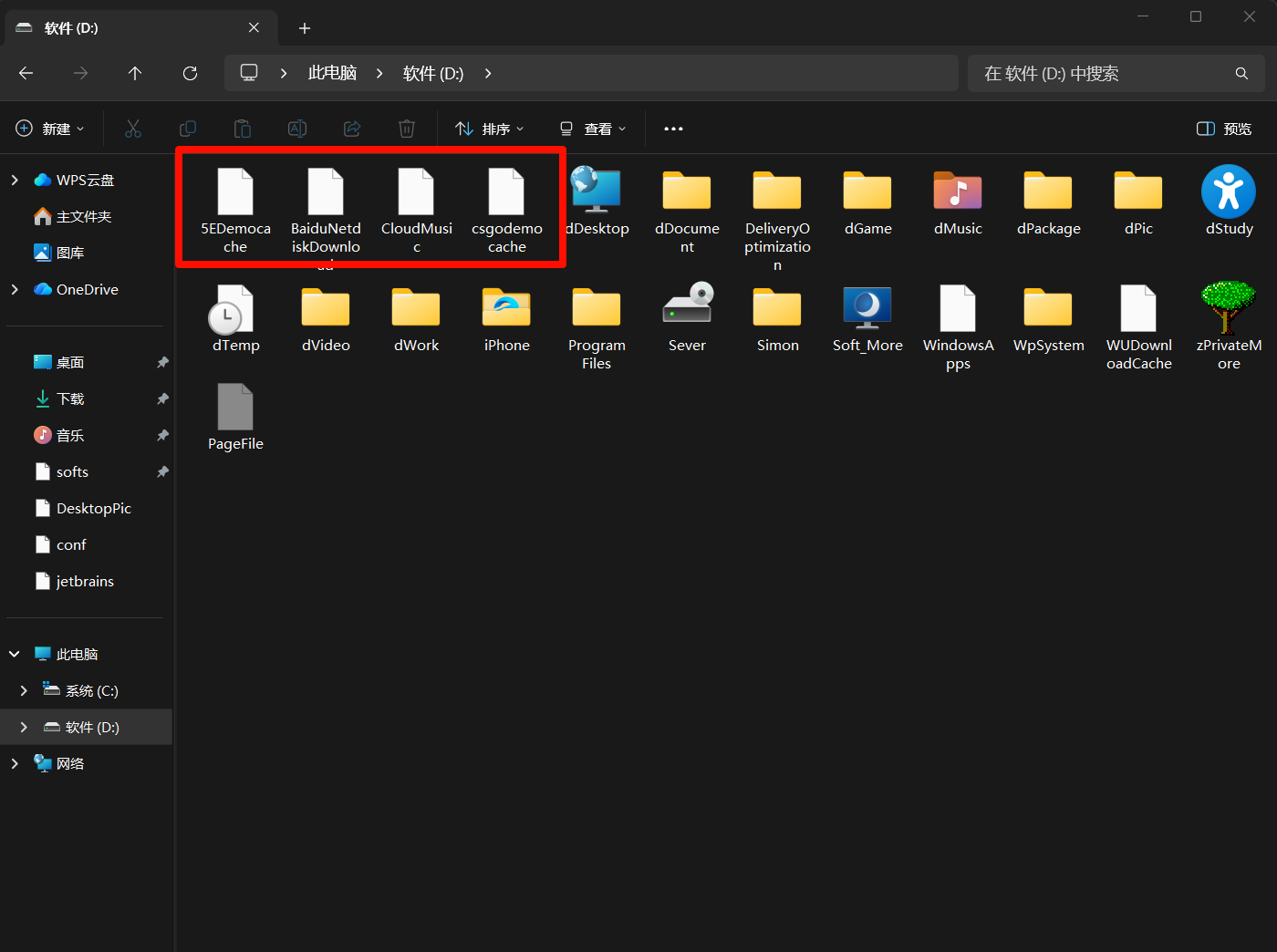The height and width of the screenshot is (952, 1277).
Task: Select the dDocument folder
Action: (x=687, y=212)
